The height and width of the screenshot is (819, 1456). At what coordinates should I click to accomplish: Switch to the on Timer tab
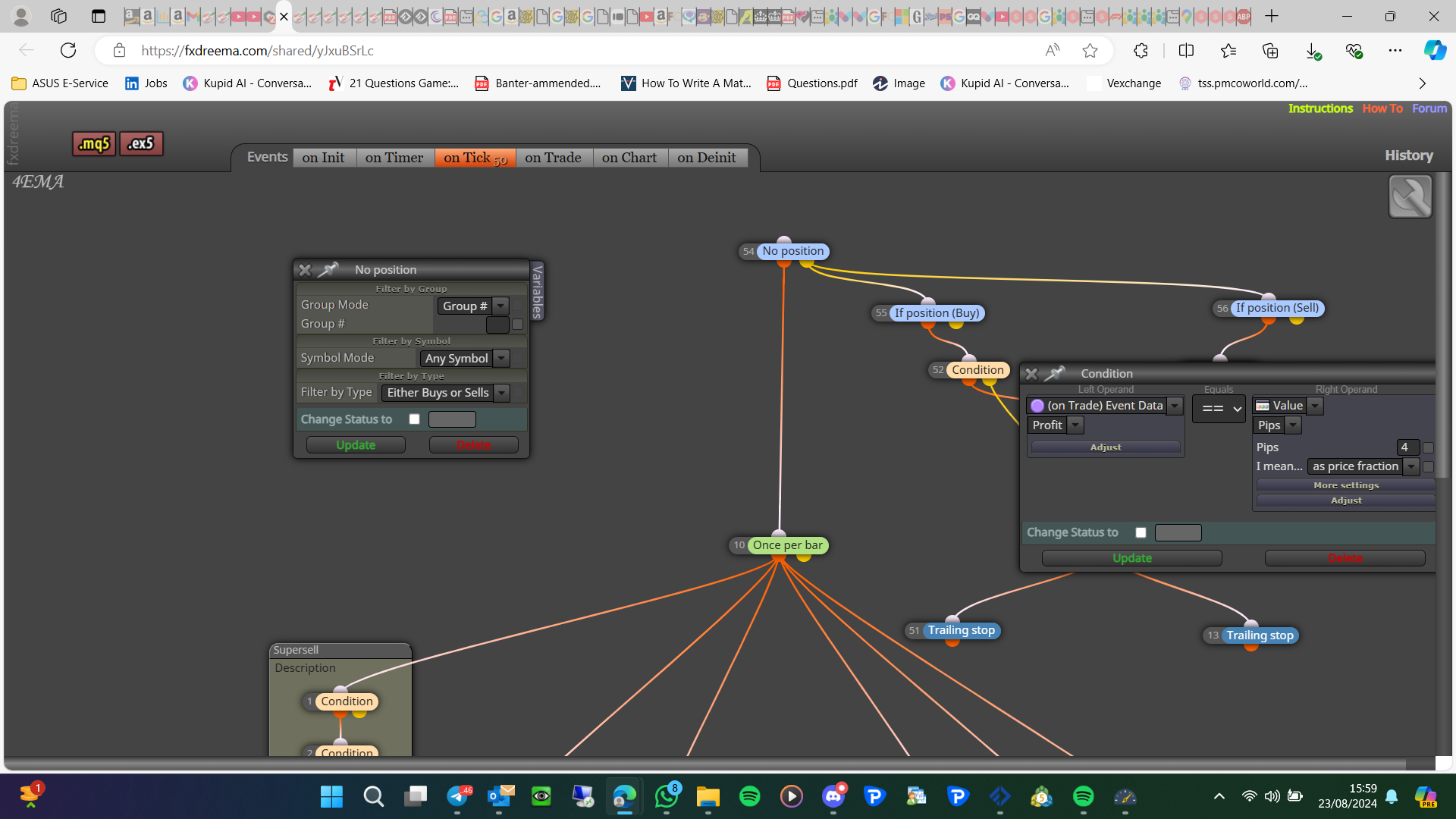point(394,157)
